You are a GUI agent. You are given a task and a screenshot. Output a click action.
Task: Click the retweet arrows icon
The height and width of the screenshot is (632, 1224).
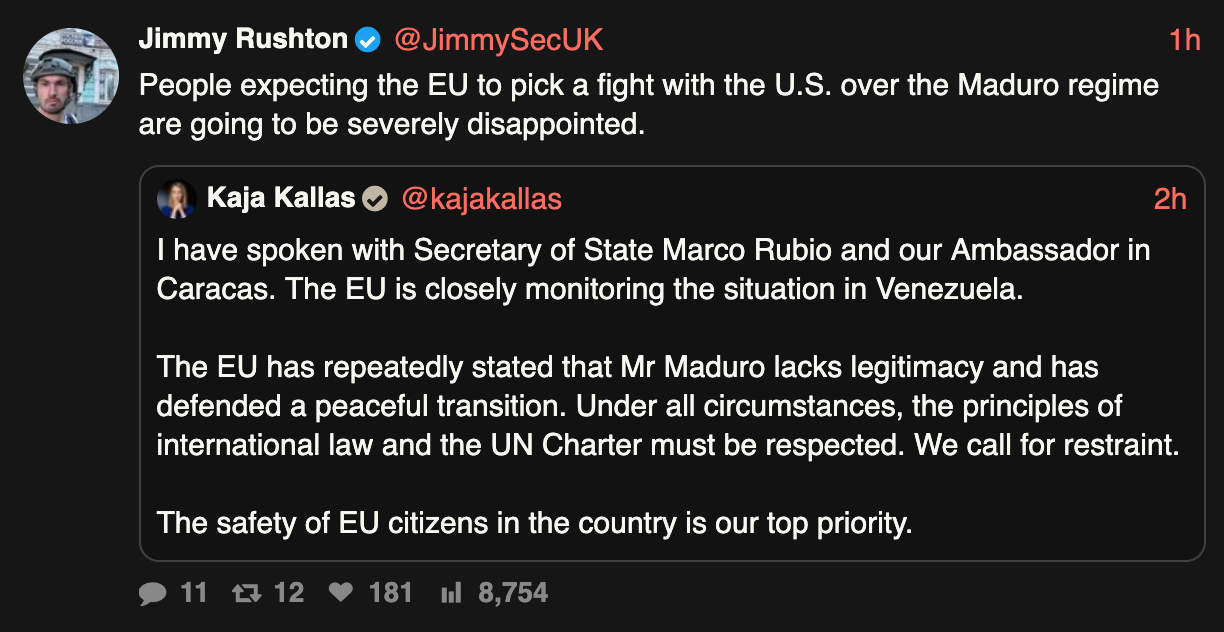click(x=245, y=593)
